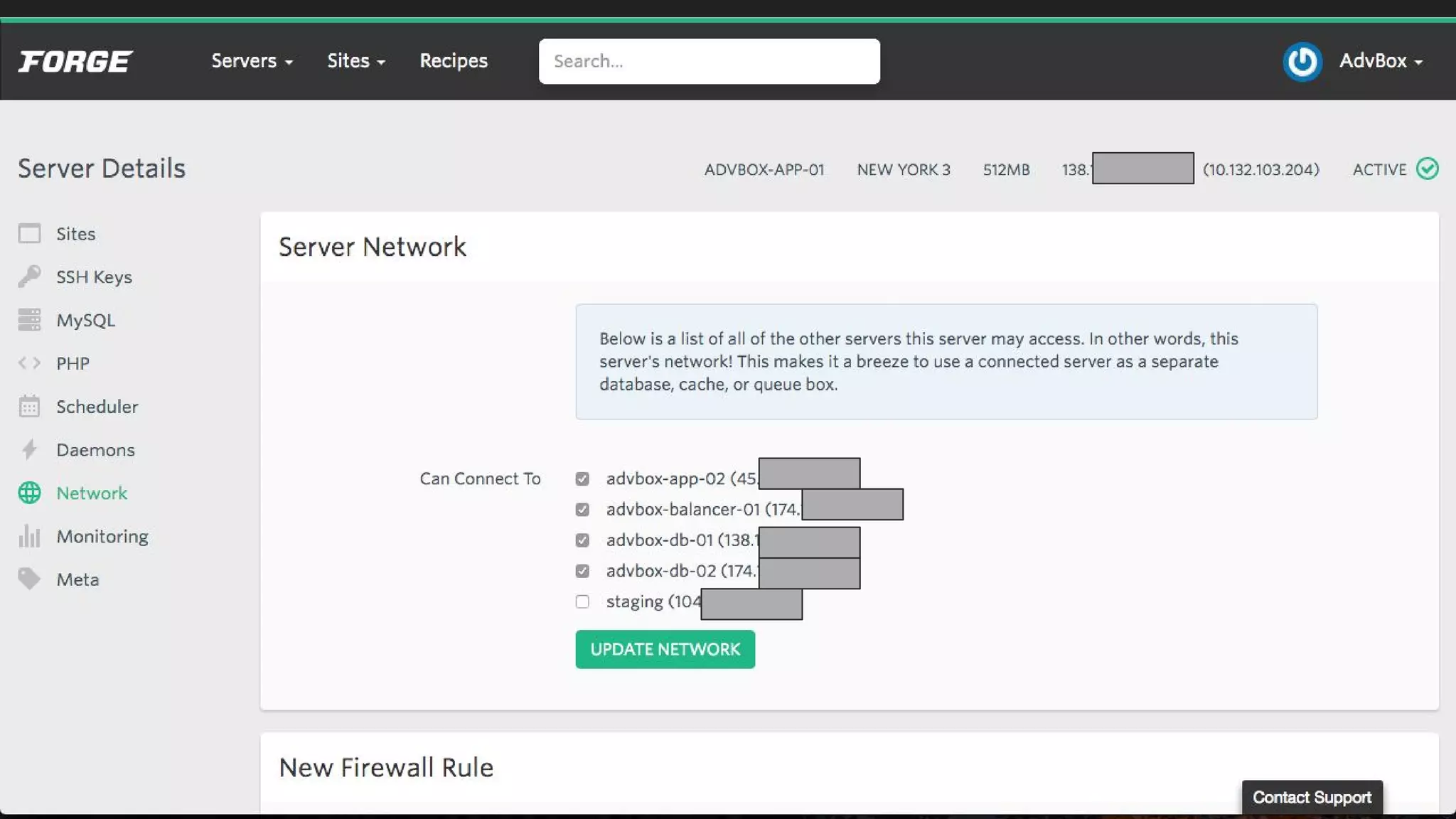Focus the Search input field

click(x=709, y=62)
